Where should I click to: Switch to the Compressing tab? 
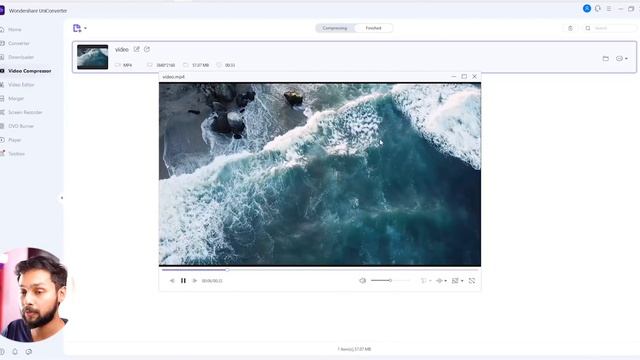335,28
